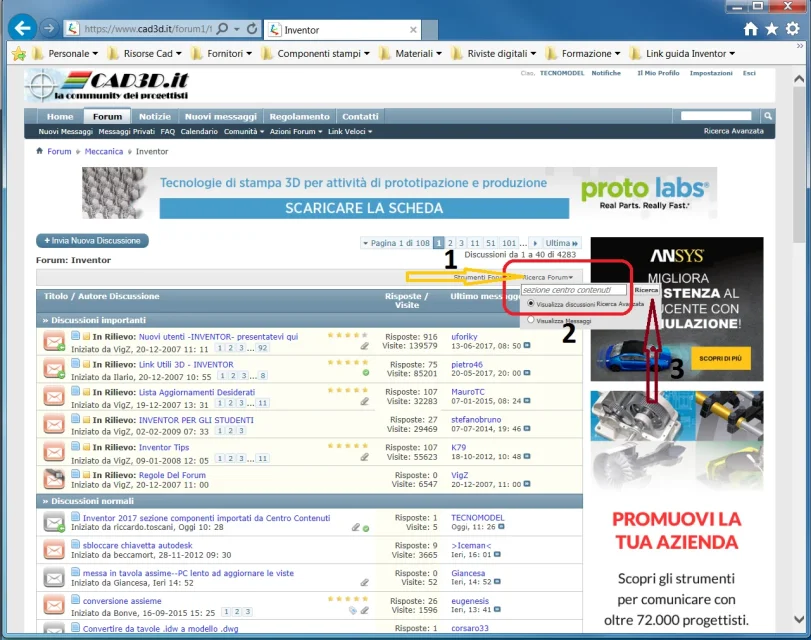The height and width of the screenshot is (640, 811).
Task: Click the add-to-favorites bar star icon
Action: [x=19, y=53]
